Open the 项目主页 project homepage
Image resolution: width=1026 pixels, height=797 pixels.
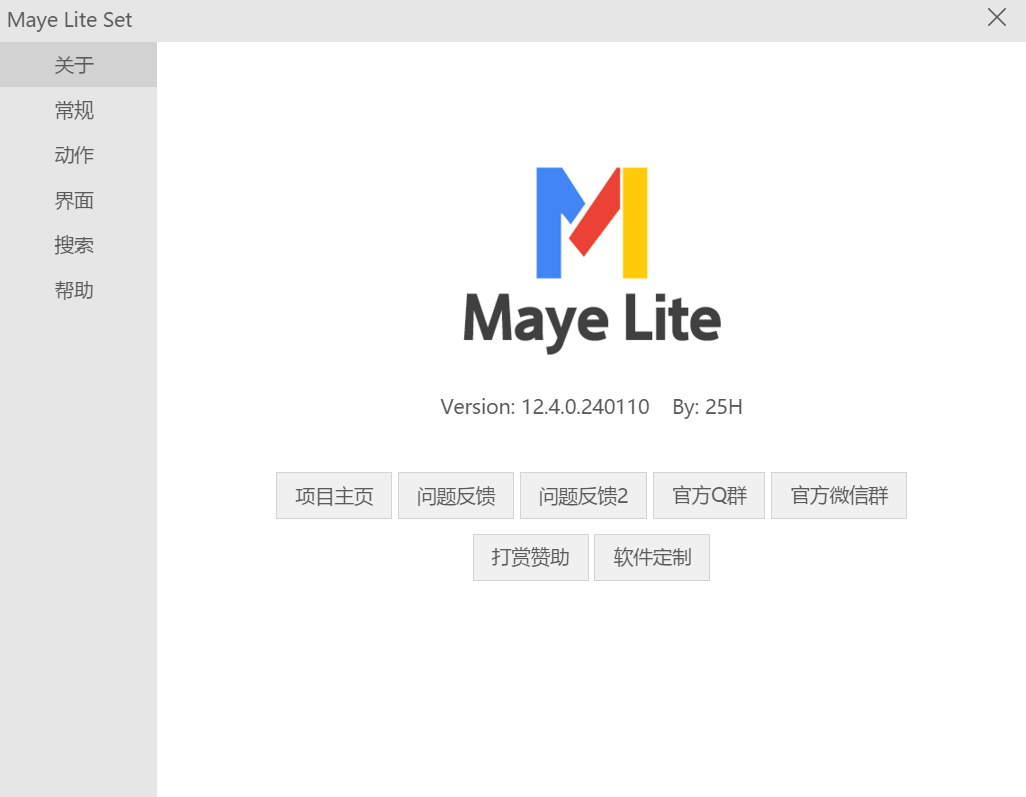[x=333, y=495]
